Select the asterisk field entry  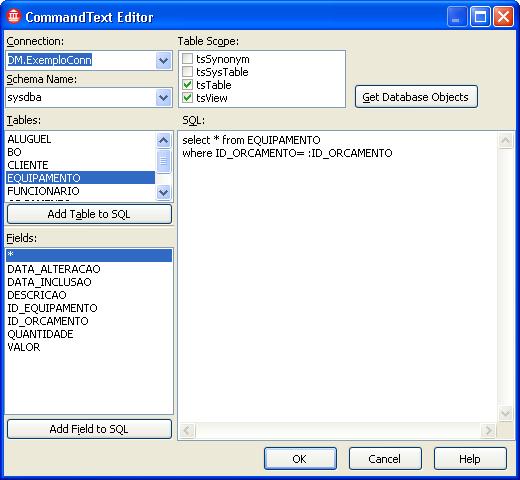(x=89, y=255)
